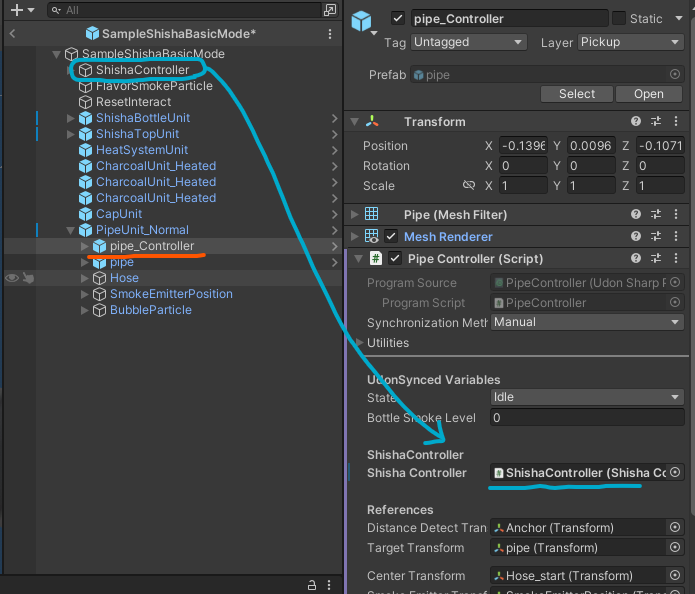Open Layer dropdown showing Pickup
The image size is (695, 594).
[x=630, y=42]
